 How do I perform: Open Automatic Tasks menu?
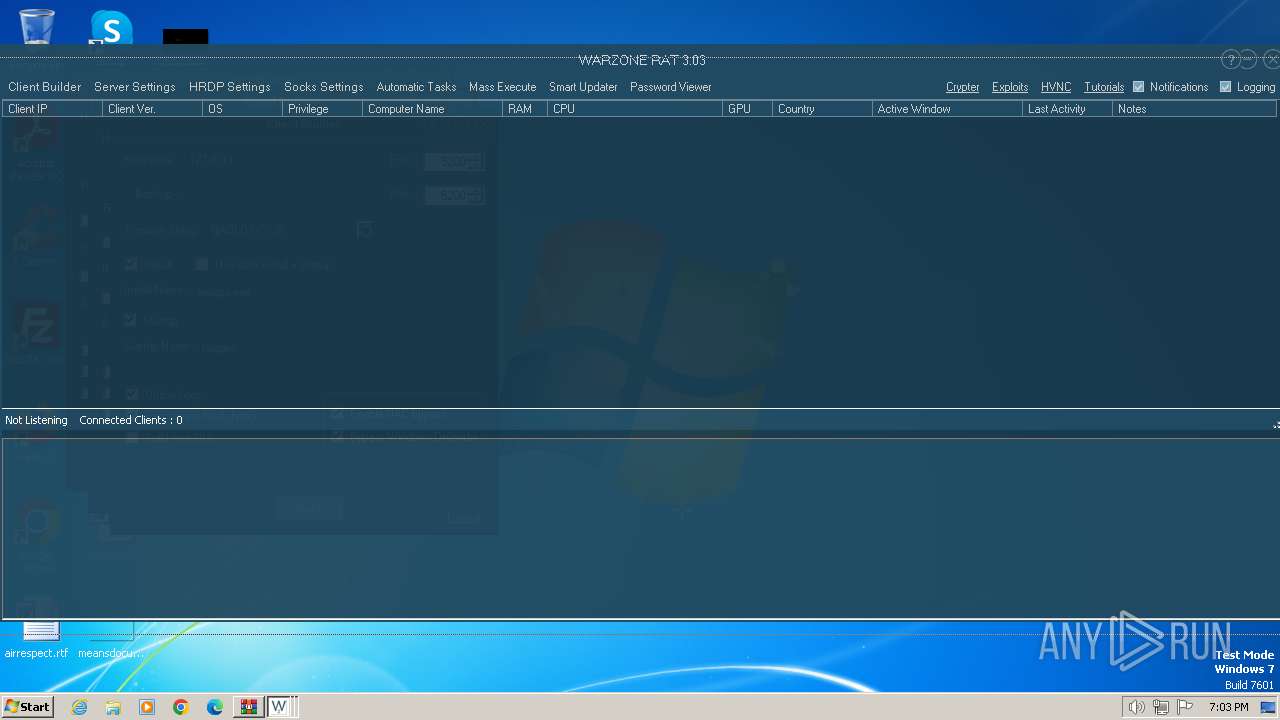[416, 87]
